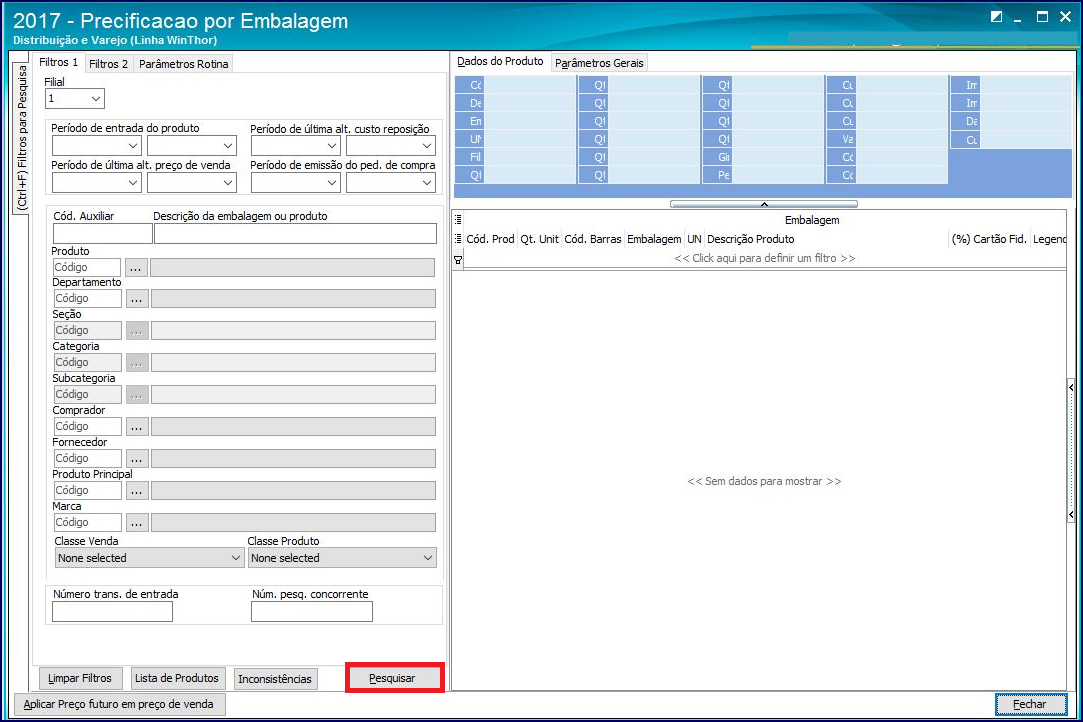Viewport: 1083px width, 722px height.
Task: Click the Inconsistências button
Action: pyautogui.click(x=275, y=678)
